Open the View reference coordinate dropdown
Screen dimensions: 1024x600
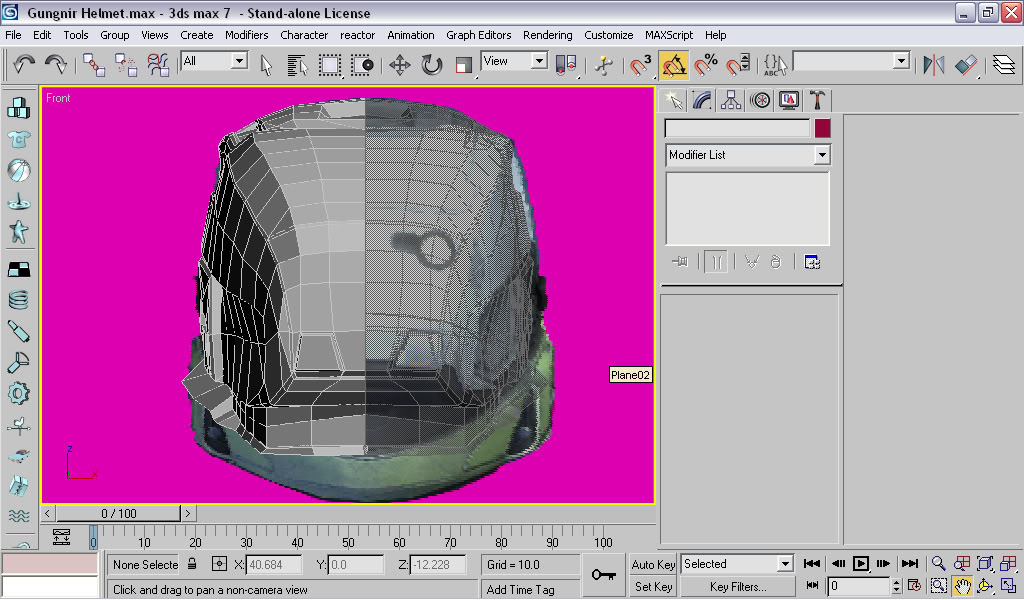(x=539, y=61)
